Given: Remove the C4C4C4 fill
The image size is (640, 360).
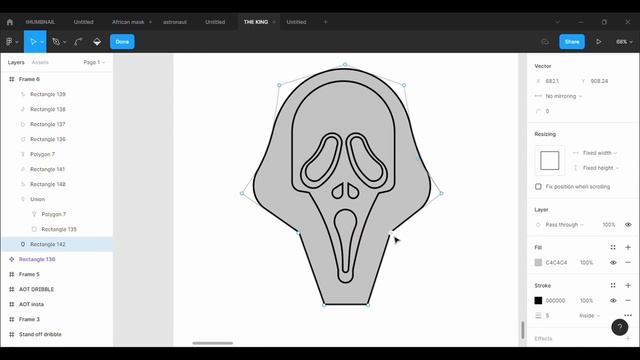Looking at the screenshot, I should pyautogui.click(x=628, y=262).
